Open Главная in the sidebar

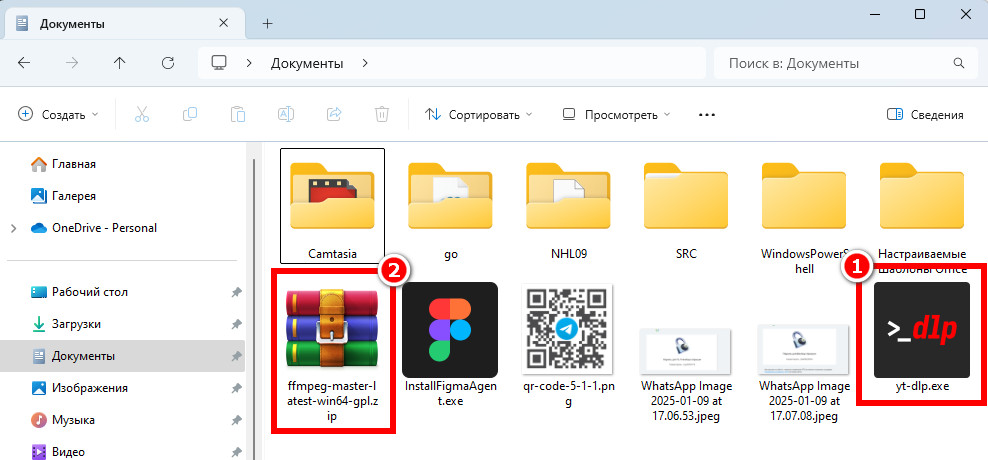pyautogui.click(x=63, y=164)
